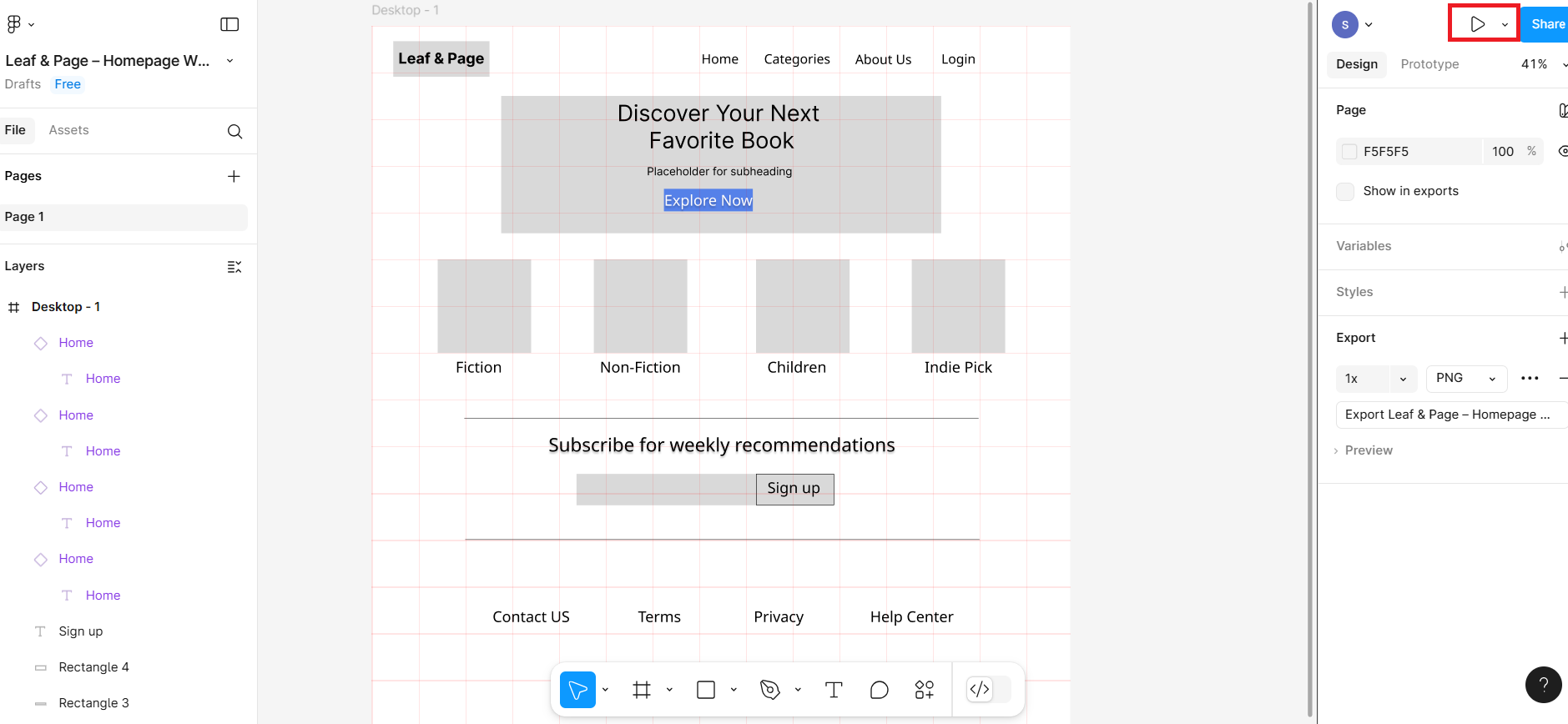Open the Figma main menu icon
The image size is (1568, 724).
(13, 24)
